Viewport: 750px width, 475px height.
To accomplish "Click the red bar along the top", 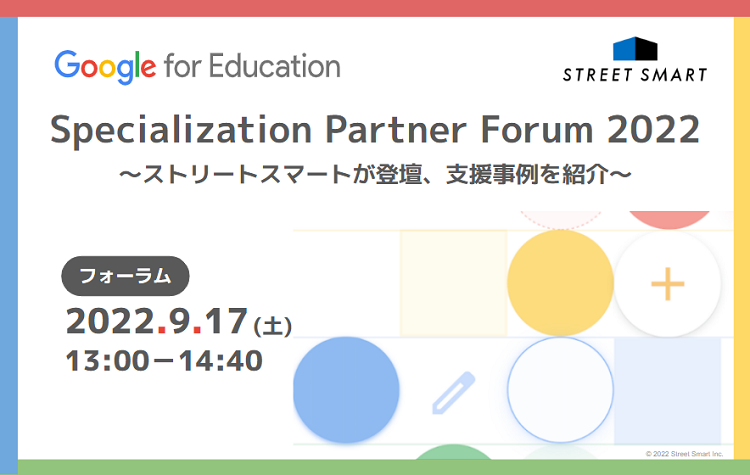I will coord(375,7).
